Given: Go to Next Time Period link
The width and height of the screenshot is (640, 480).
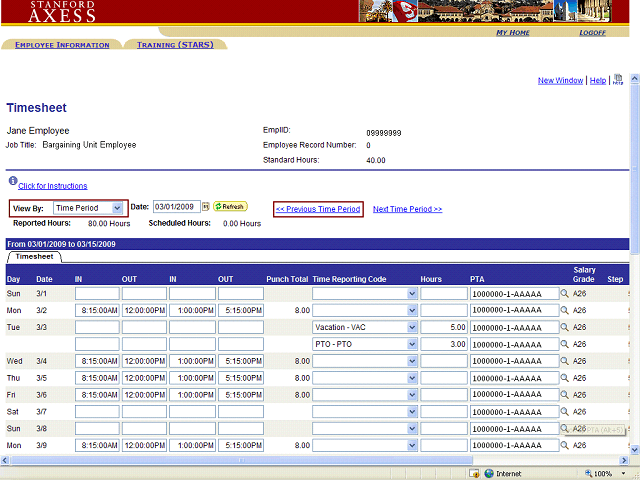Looking at the screenshot, I should point(407,209).
